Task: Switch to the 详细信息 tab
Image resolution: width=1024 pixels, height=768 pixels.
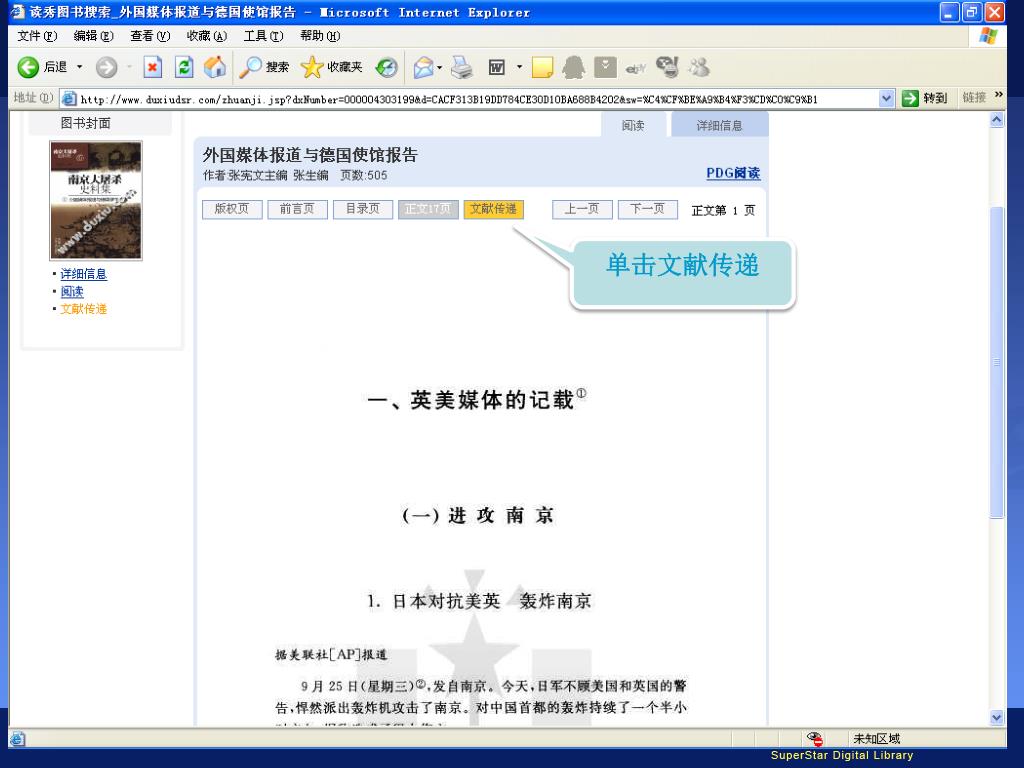Action: [x=719, y=125]
